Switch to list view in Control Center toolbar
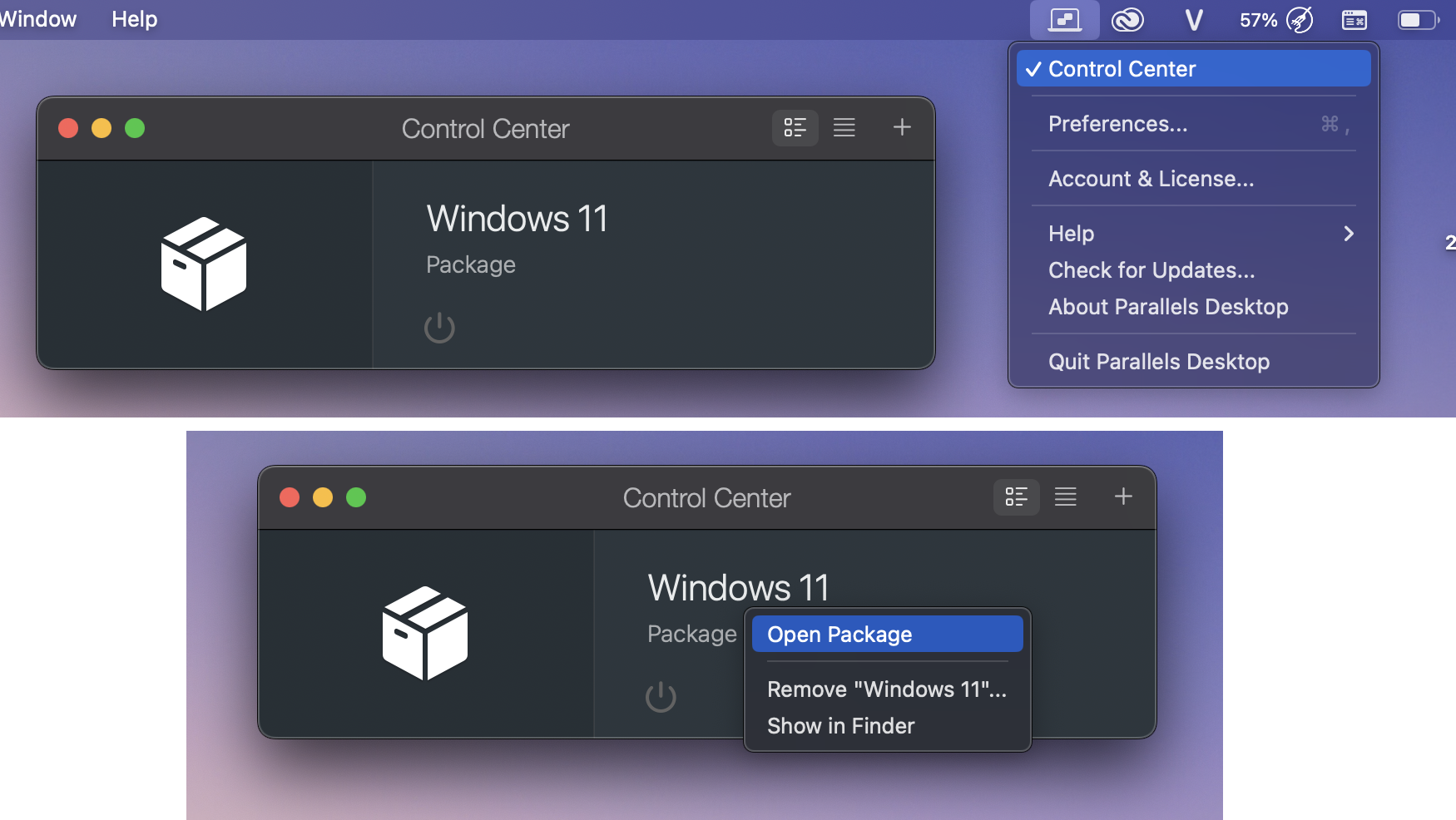1456x820 pixels. 844,127
